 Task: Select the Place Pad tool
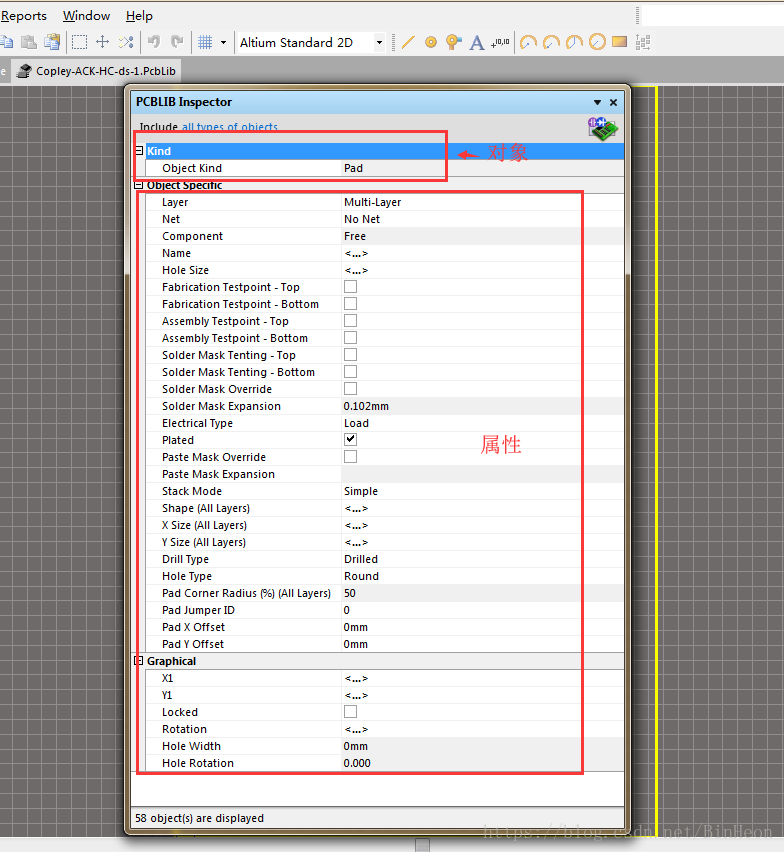tap(431, 42)
